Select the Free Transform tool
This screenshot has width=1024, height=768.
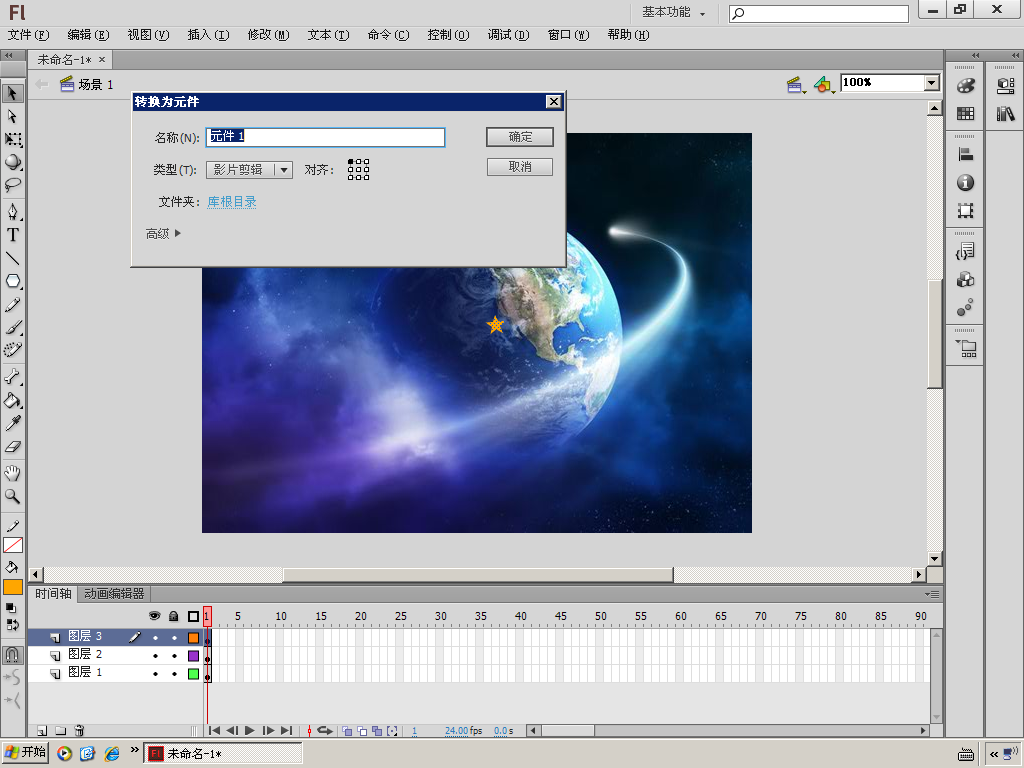(13, 139)
